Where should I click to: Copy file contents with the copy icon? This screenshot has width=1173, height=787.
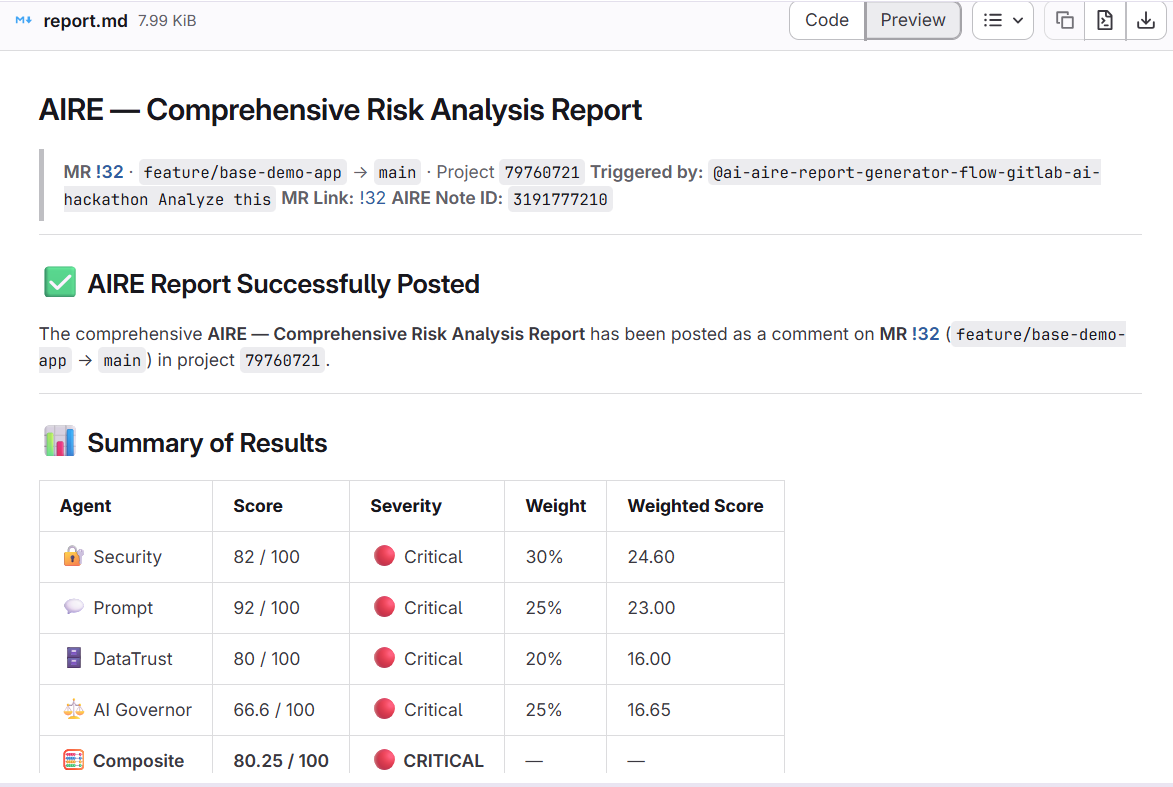point(1065,20)
